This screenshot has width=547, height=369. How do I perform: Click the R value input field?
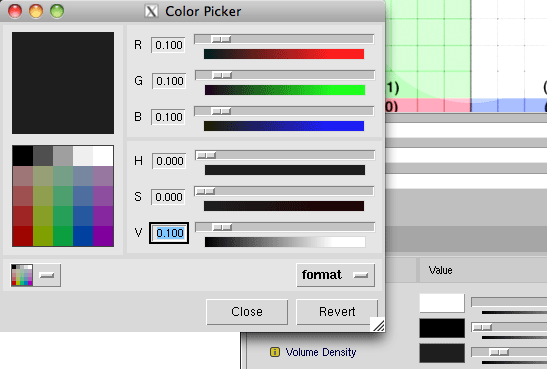point(168,45)
